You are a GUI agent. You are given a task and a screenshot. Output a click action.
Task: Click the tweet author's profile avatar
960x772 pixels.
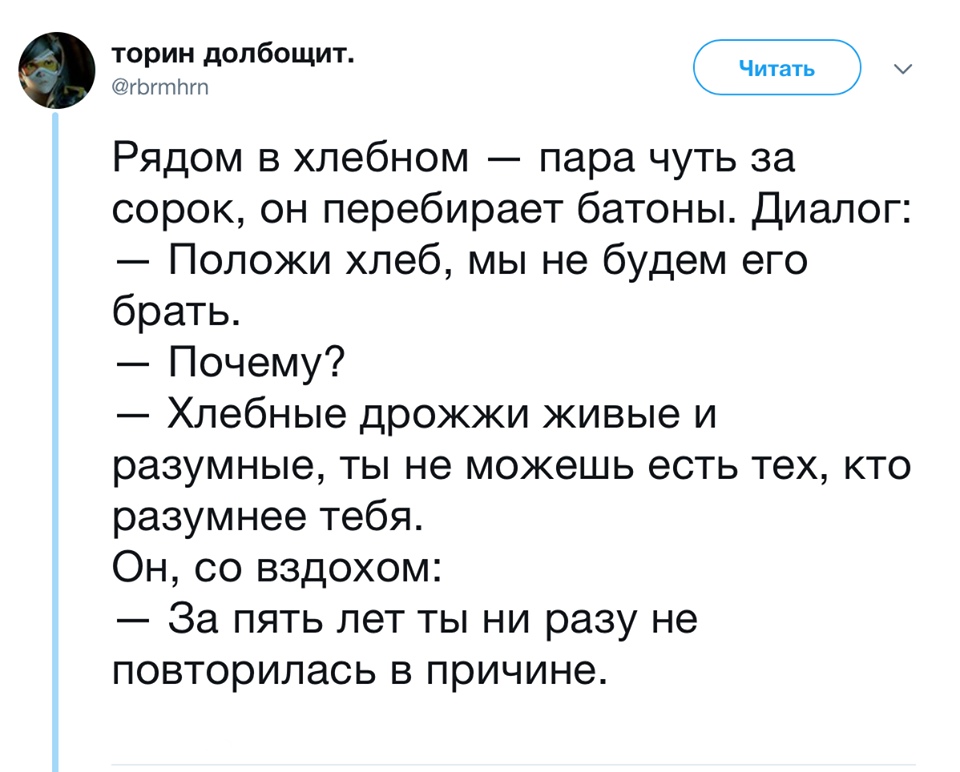57,70
